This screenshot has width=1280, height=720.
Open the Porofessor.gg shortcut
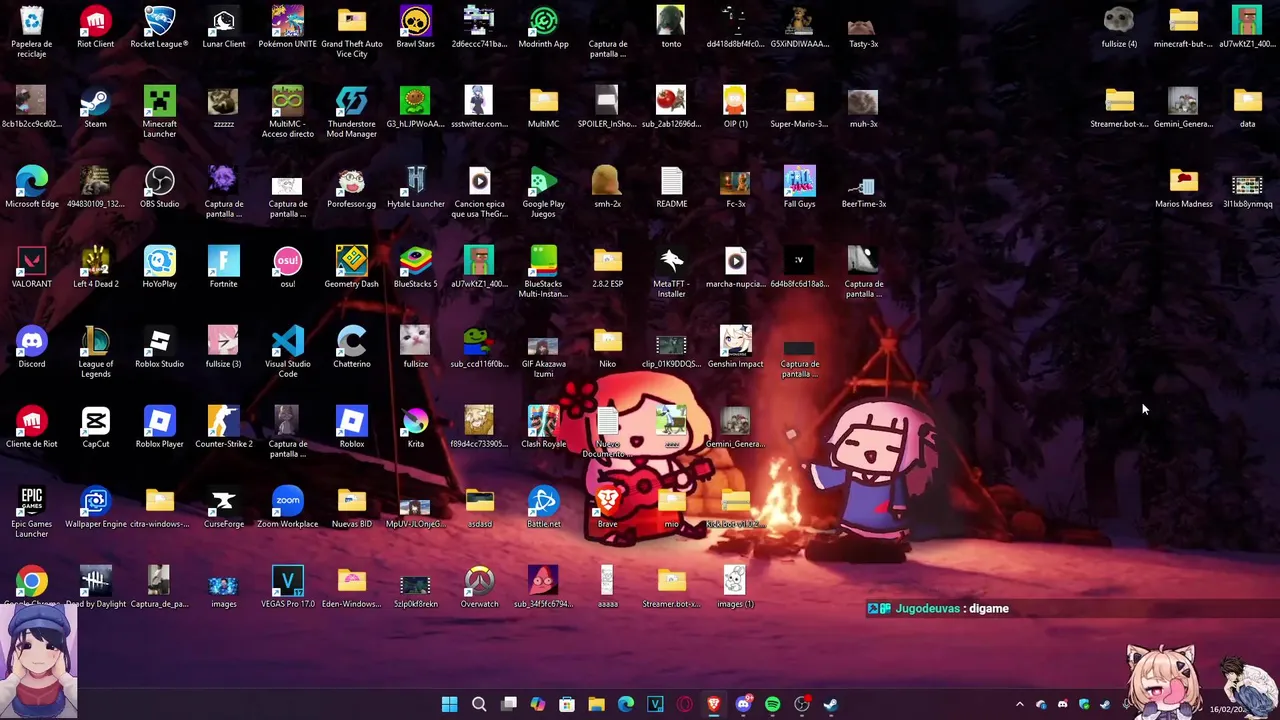click(352, 187)
